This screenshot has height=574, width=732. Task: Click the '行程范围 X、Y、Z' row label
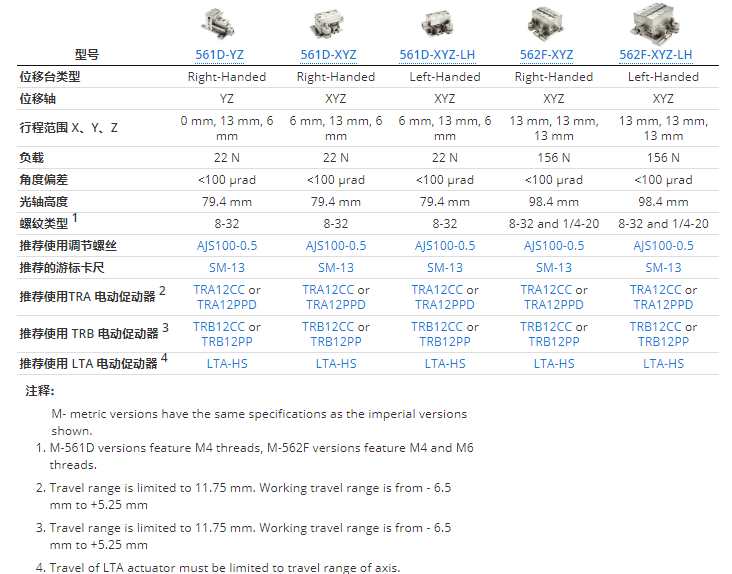click(x=68, y=128)
